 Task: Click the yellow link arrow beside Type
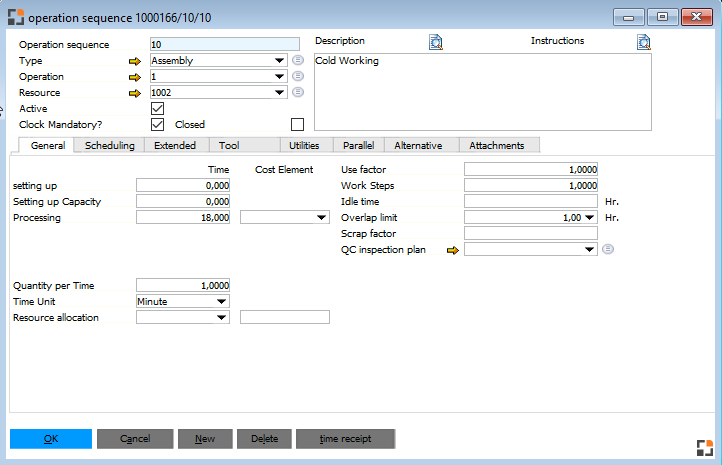coord(136,61)
